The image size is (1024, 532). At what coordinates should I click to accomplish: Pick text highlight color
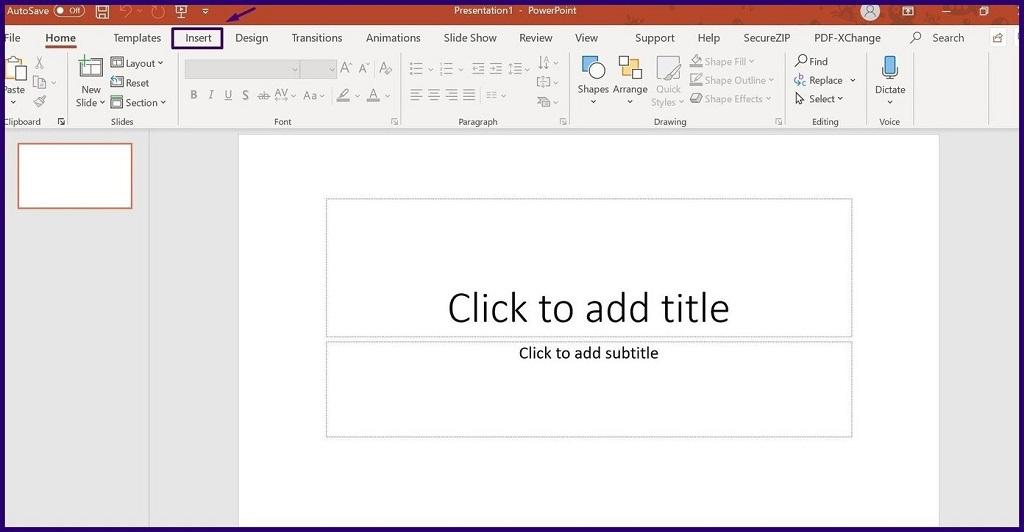coord(344,95)
